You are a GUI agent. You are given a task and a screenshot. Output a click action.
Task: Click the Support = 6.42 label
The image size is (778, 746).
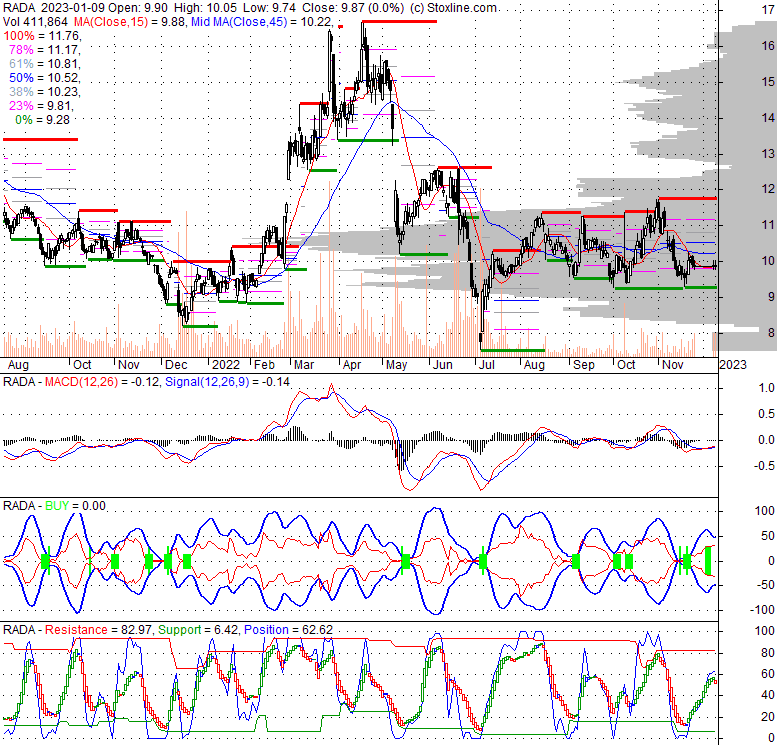tap(199, 629)
